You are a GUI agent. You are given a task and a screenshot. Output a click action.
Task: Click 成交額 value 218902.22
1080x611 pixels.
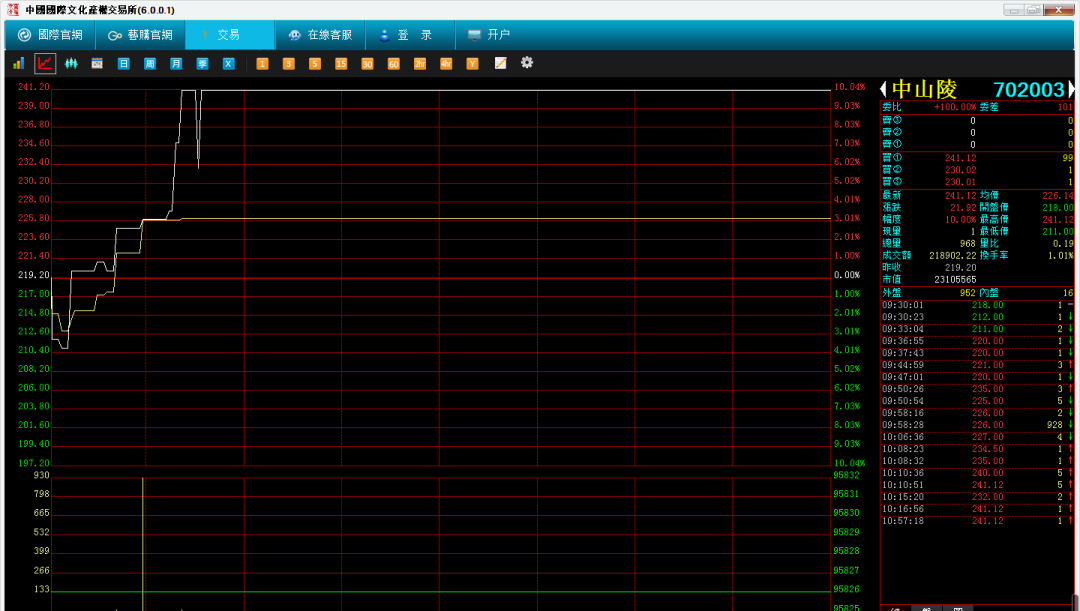[x=953, y=256]
